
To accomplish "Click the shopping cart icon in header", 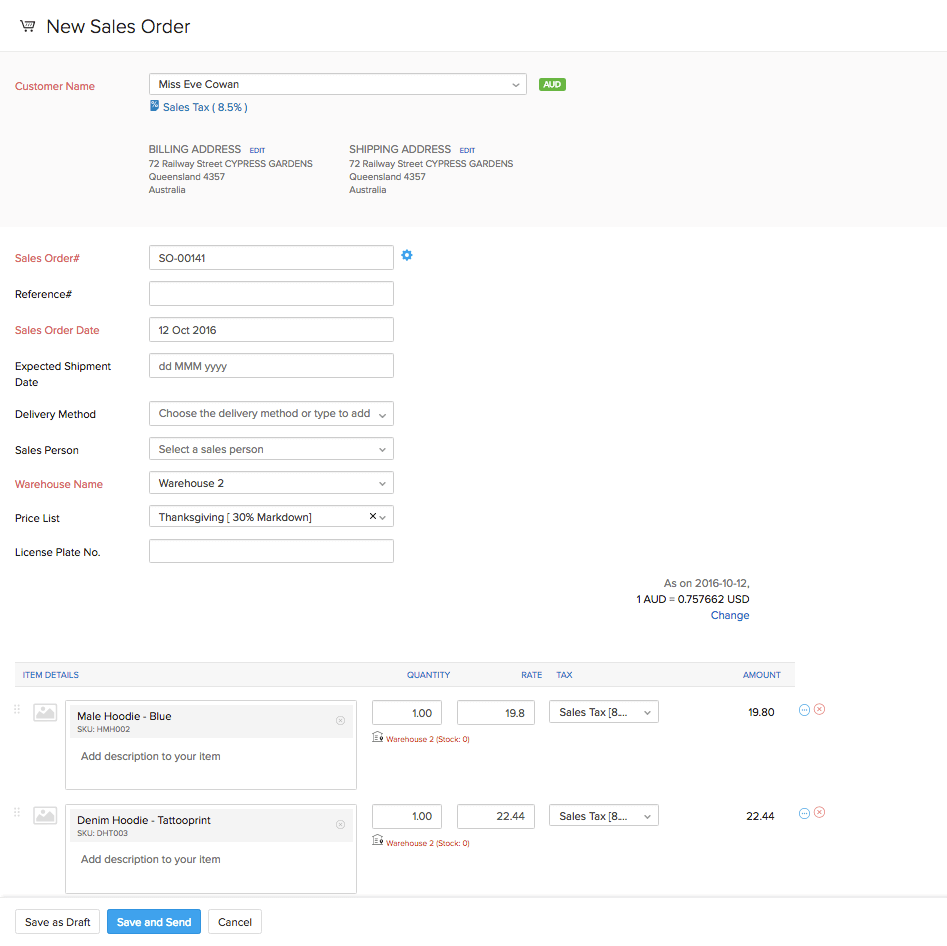I will (x=27, y=26).
